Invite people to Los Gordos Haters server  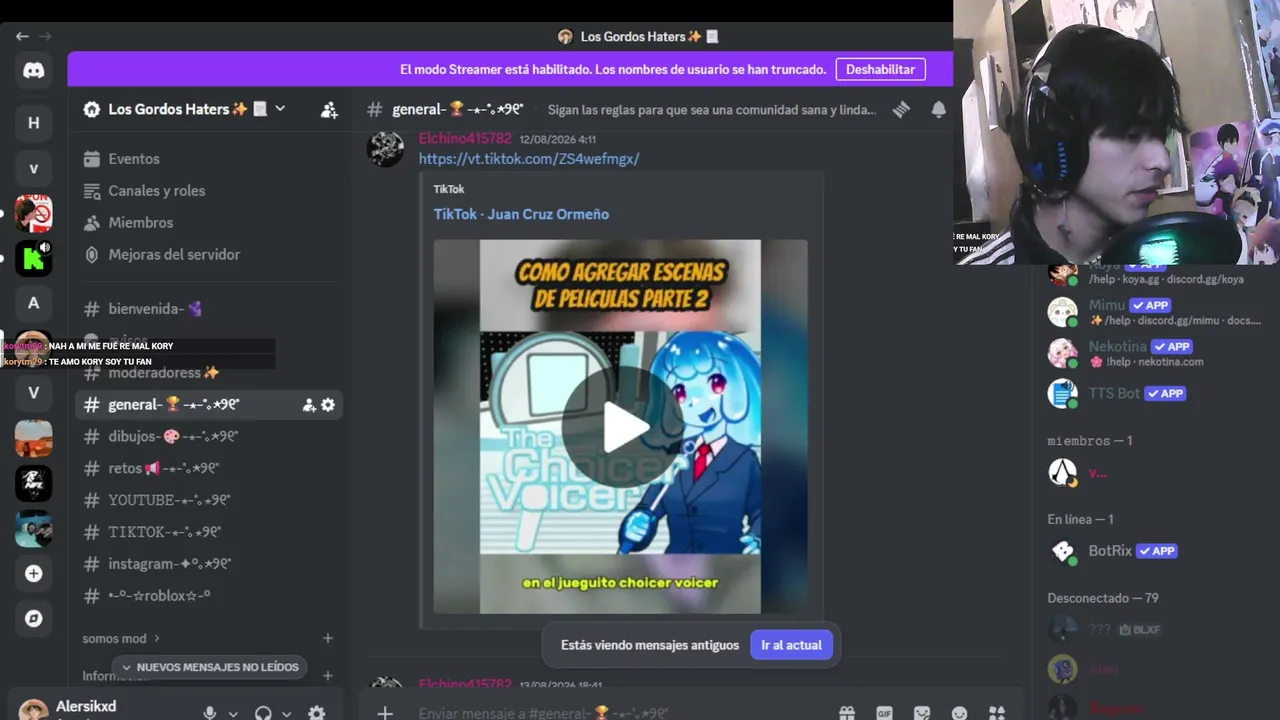click(329, 110)
